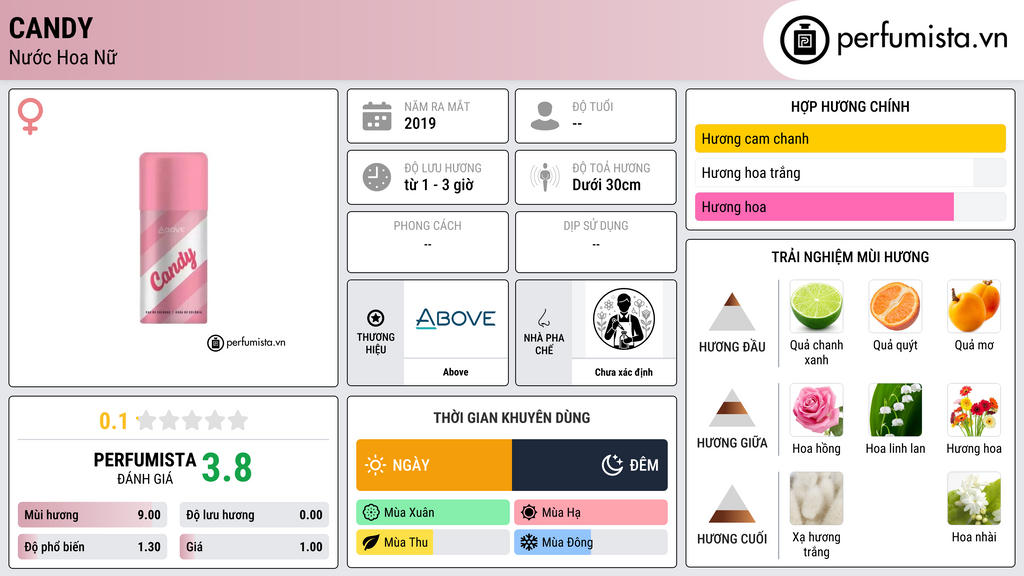
Task: Select the Quả quýt tangerine image
Action: [x=895, y=306]
